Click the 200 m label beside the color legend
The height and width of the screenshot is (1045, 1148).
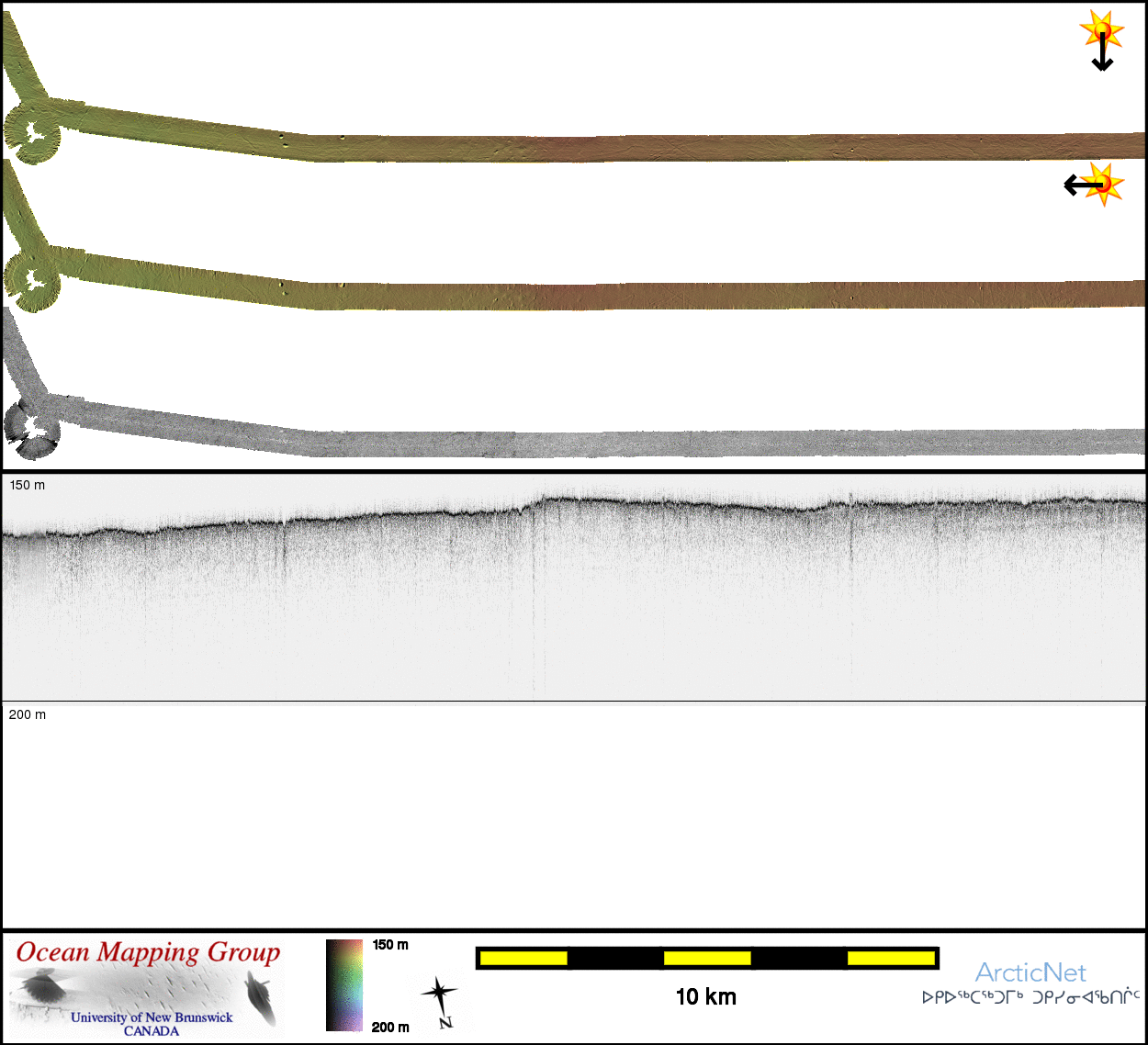pos(390,1028)
